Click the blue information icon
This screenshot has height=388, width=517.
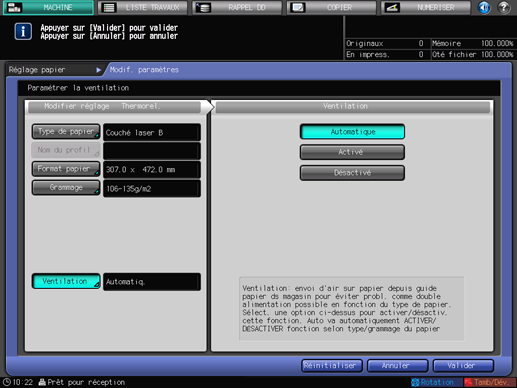(x=23, y=32)
